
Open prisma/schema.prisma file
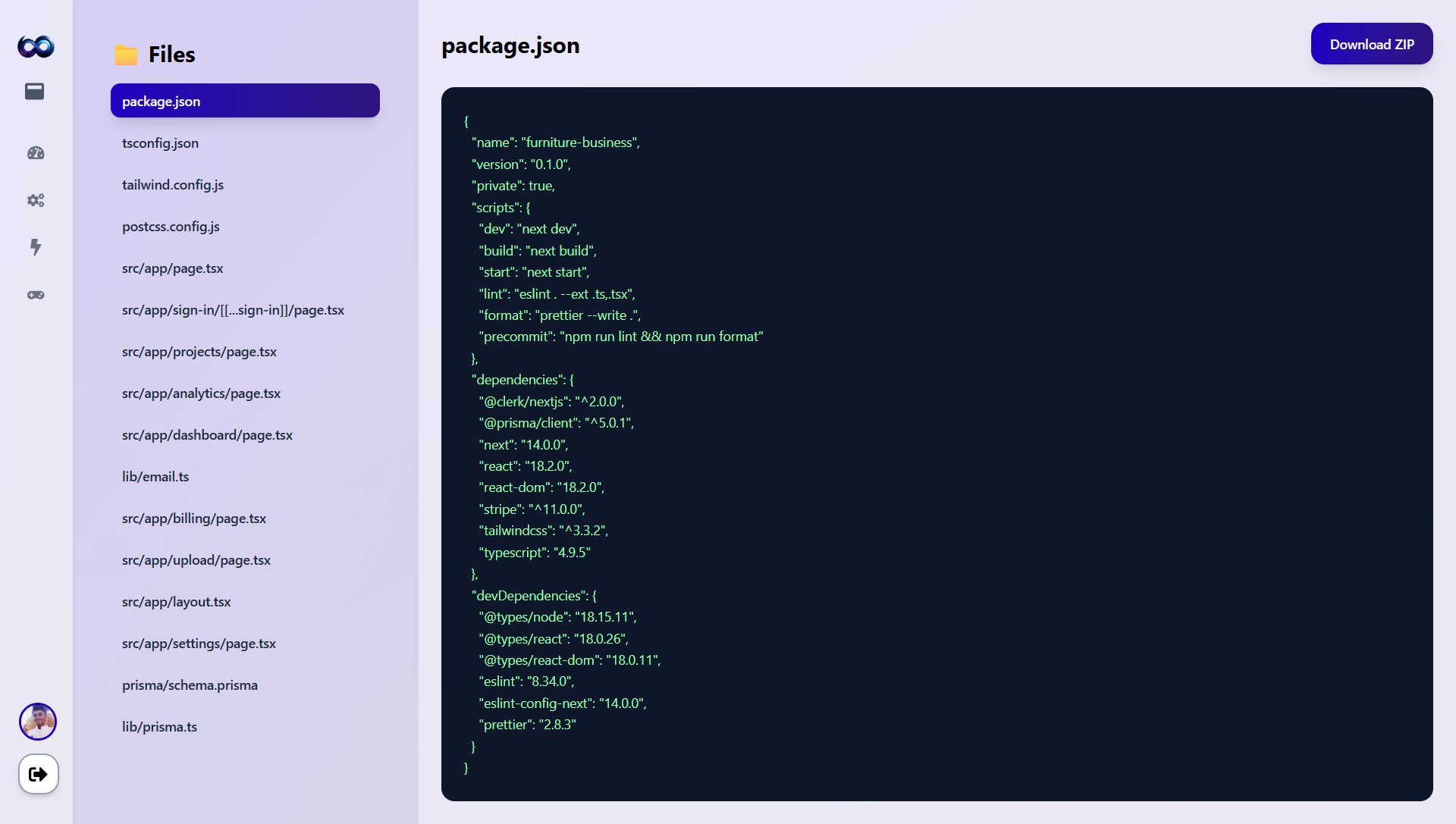click(190, 685)
